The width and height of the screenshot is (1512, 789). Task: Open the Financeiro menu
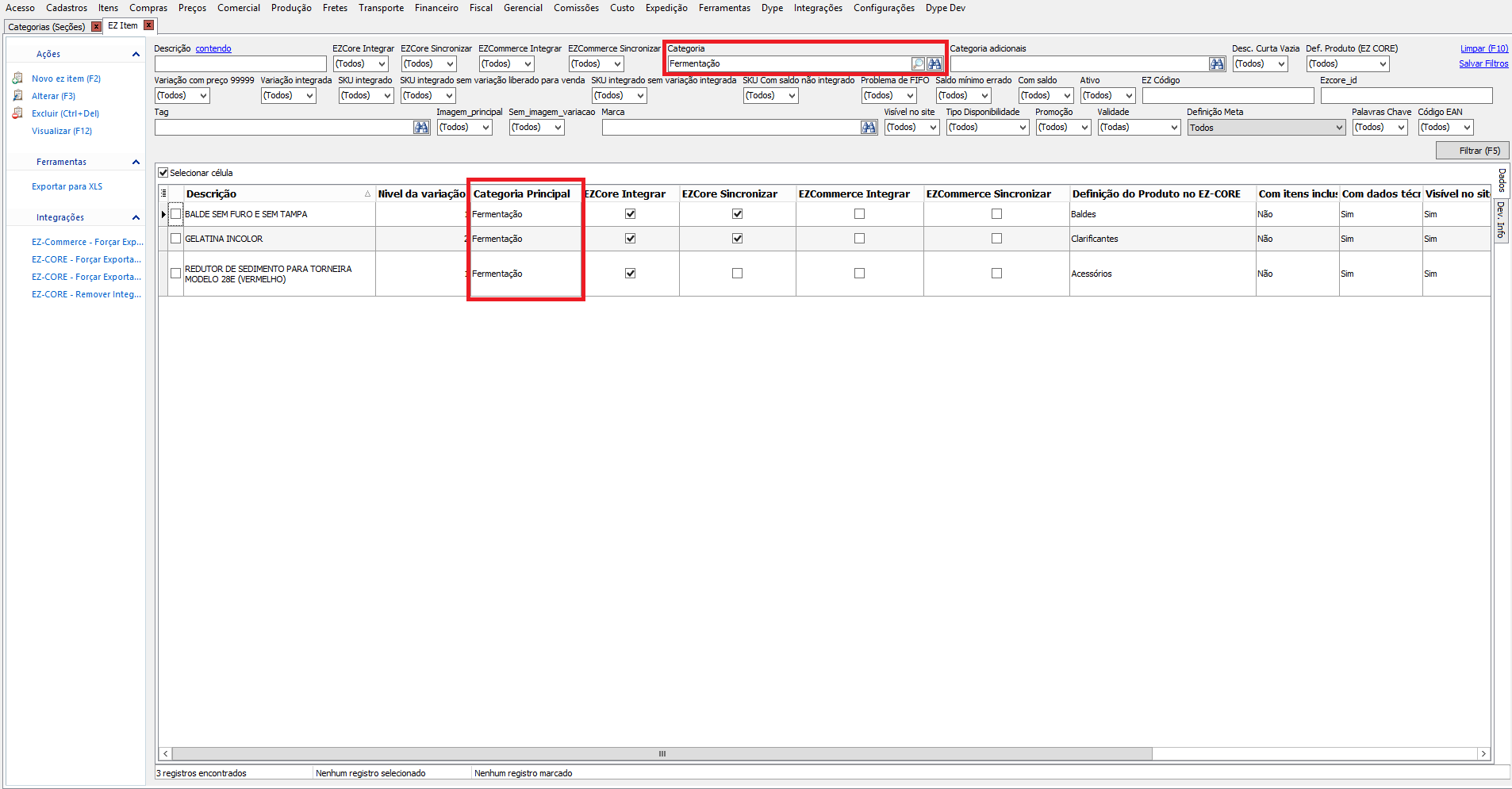[436, 8]
